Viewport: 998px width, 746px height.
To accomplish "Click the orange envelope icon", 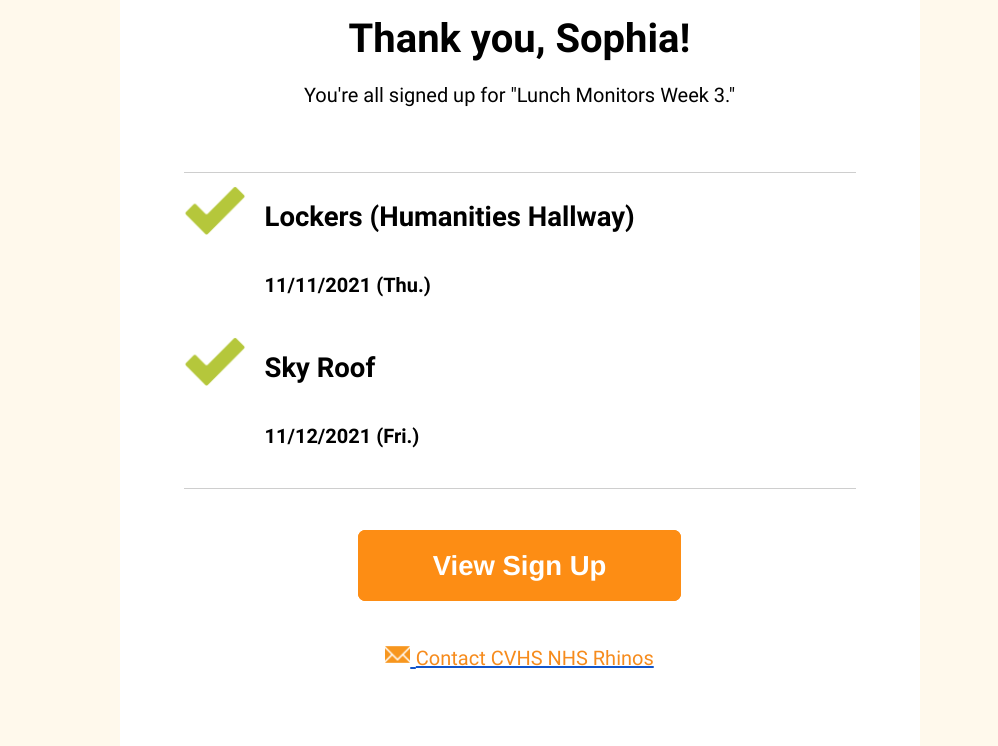I will 397,655.
